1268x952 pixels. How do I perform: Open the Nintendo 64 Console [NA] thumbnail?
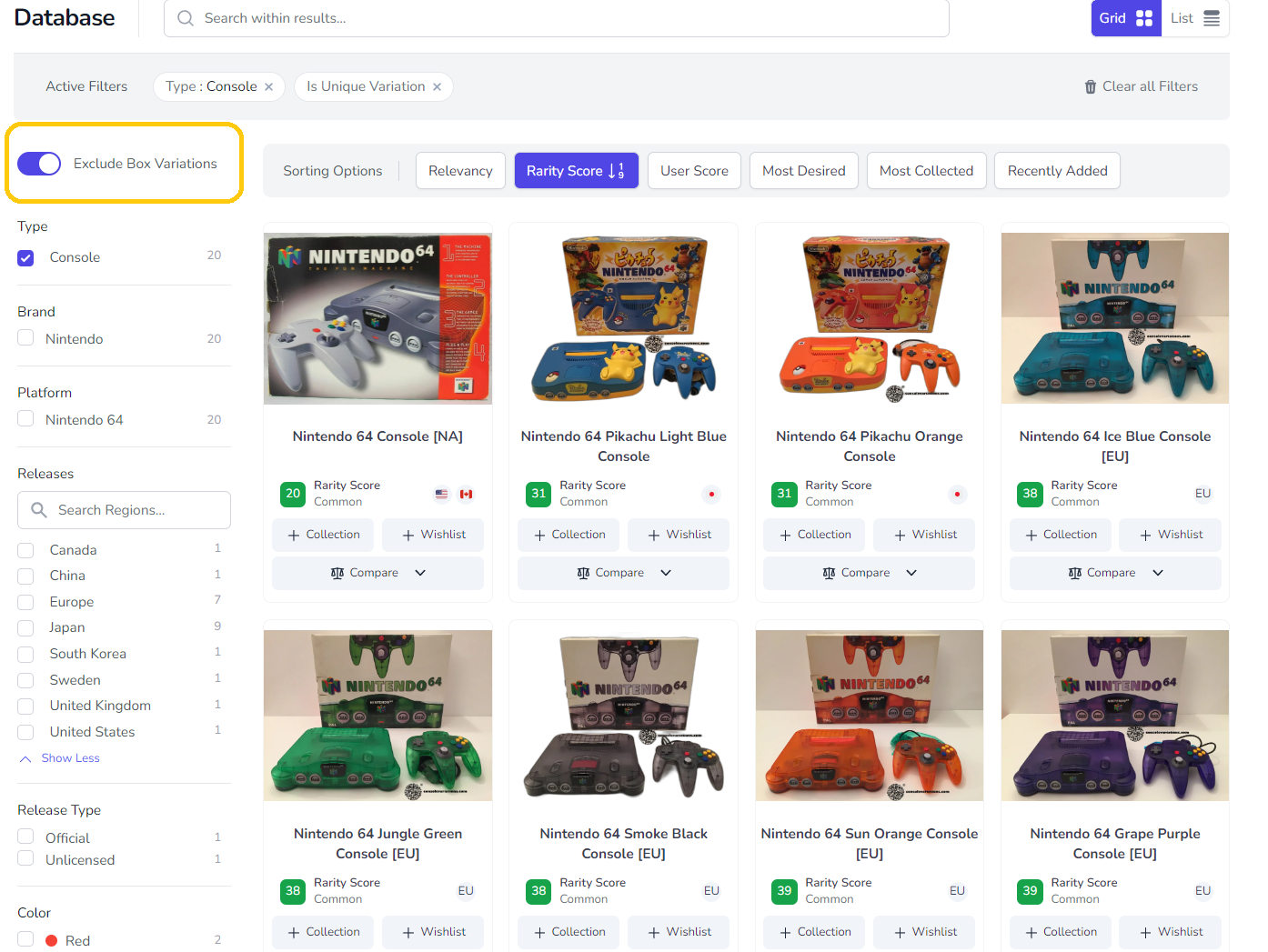tap(377, 318)
